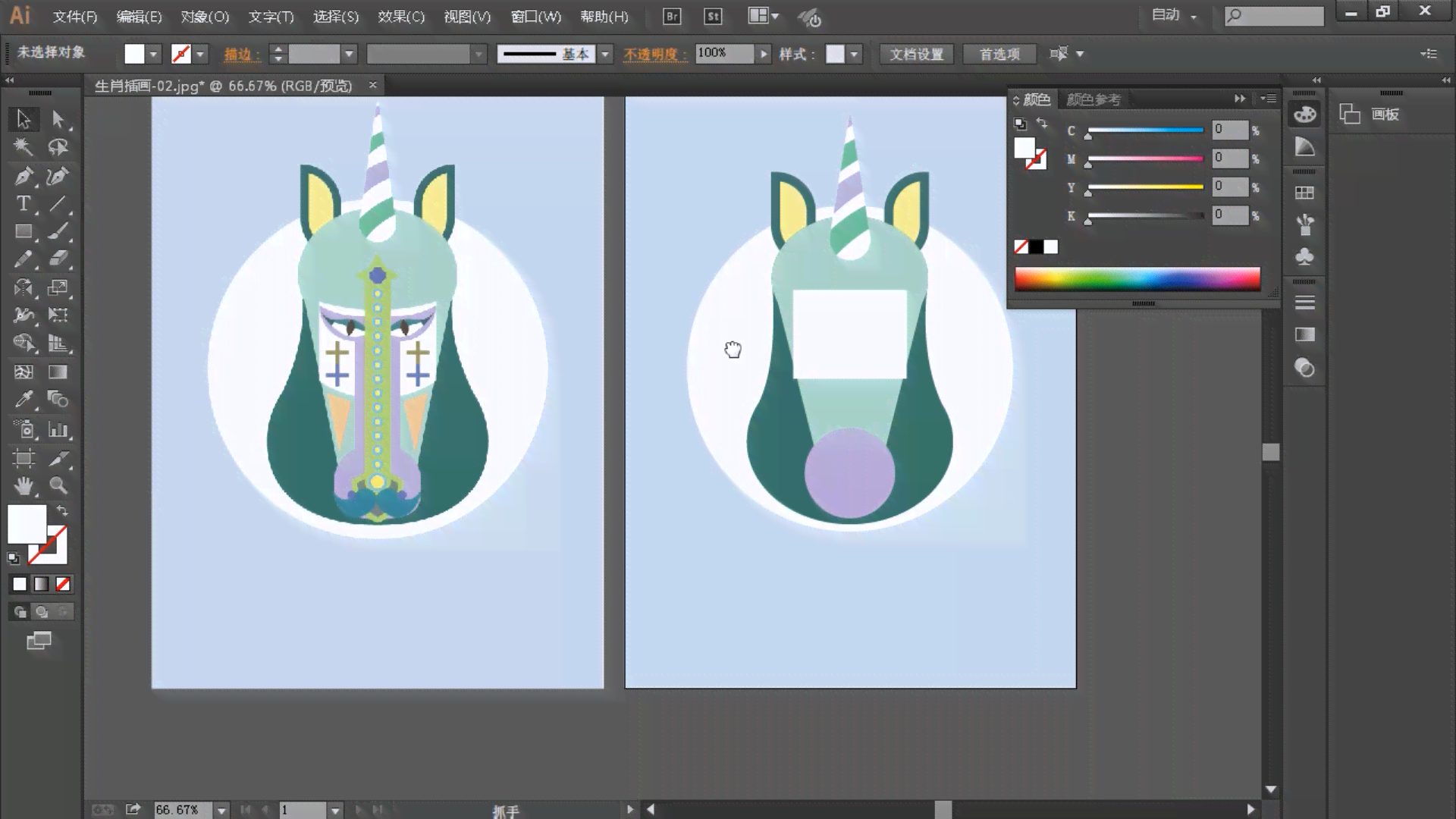The width and height of the screenshot is (1456, 819).
Task: Expand the style preset dropdown
Action: [854, 53]
